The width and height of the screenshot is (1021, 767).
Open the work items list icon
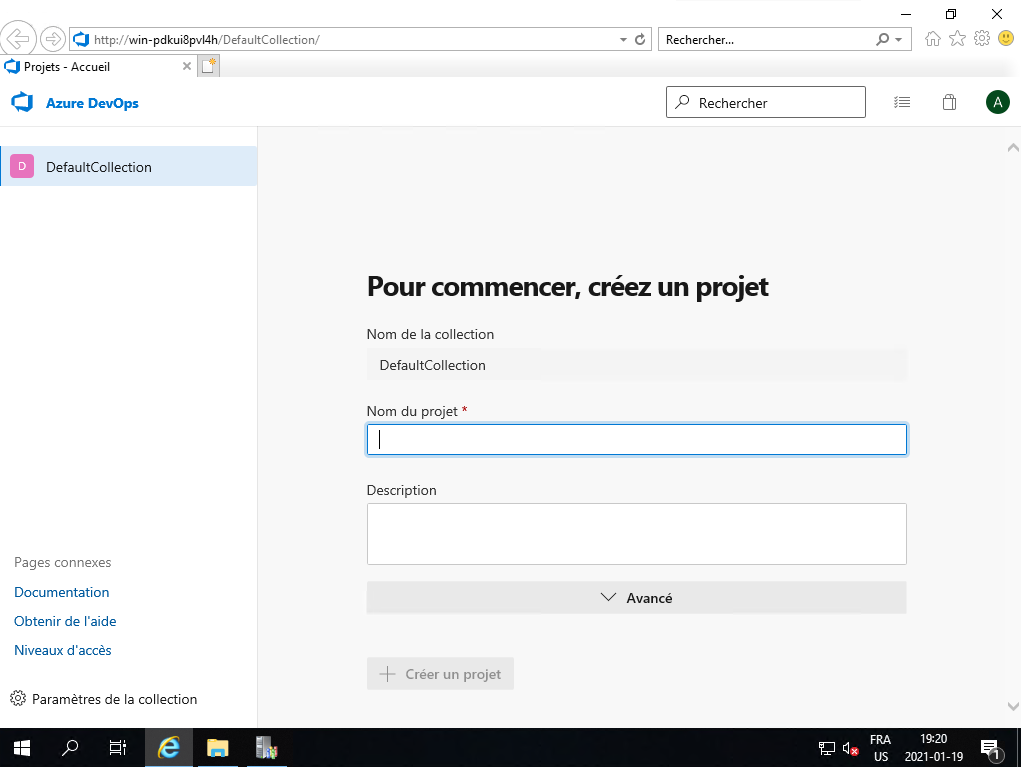pyautogui.click(x=902, y=102)
